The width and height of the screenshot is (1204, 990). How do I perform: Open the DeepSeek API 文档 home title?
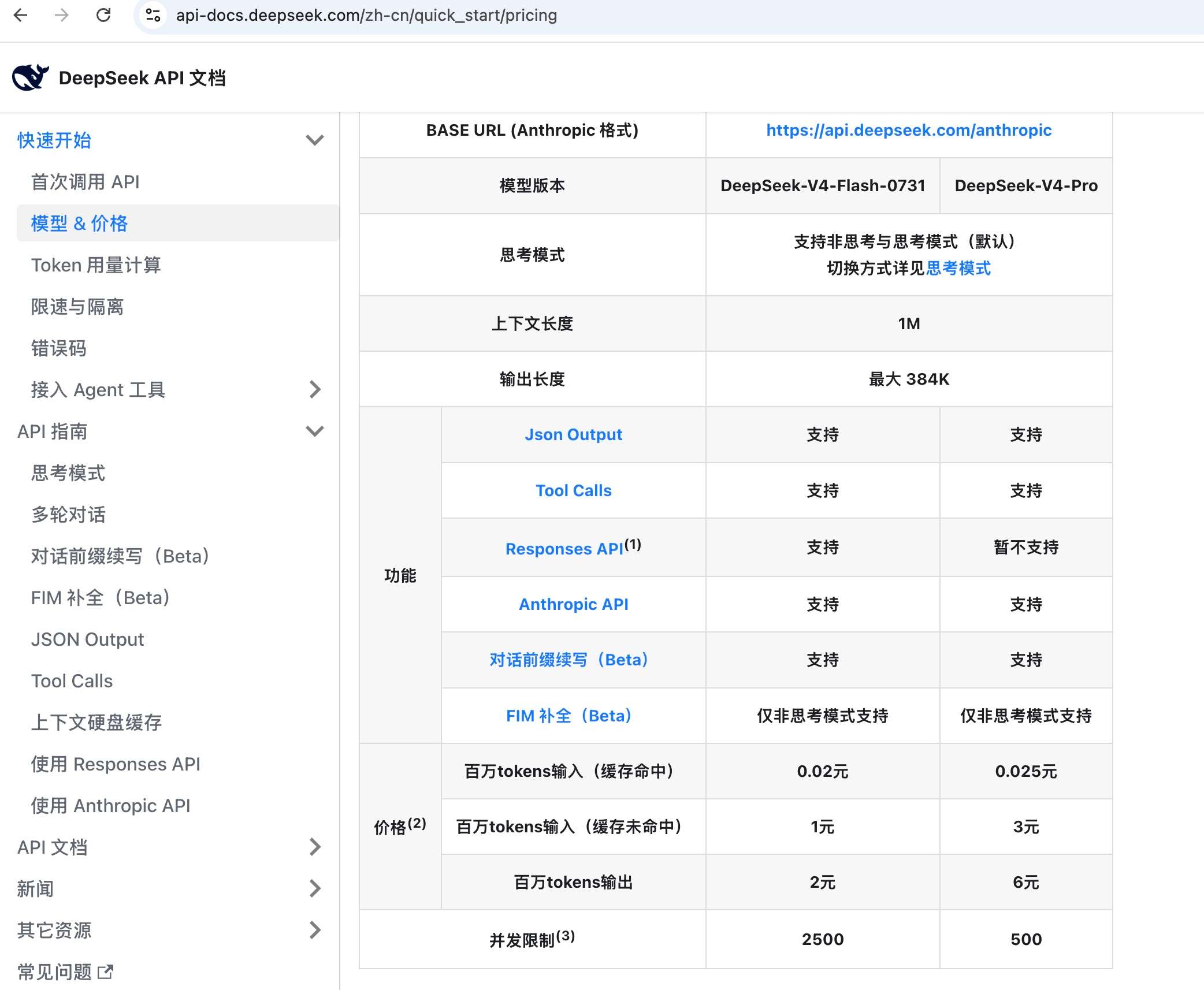tap(142, 78)
